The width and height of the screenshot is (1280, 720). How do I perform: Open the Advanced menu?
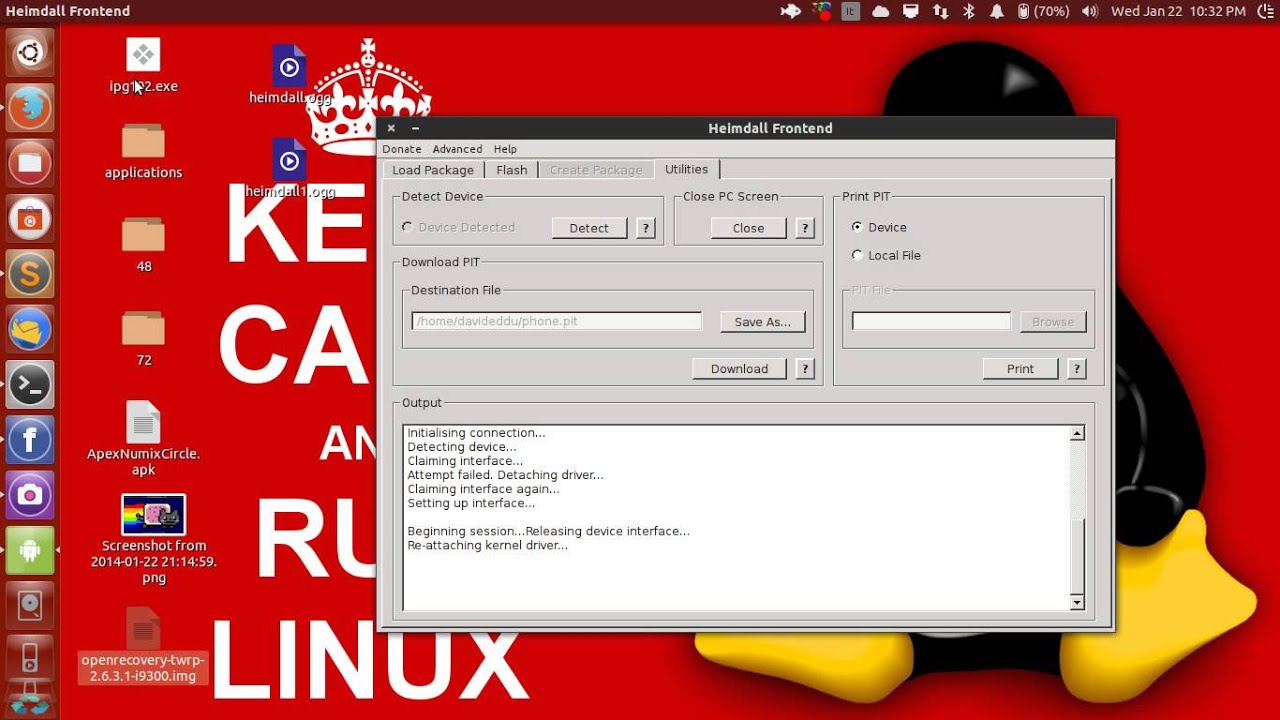(457, 149)
